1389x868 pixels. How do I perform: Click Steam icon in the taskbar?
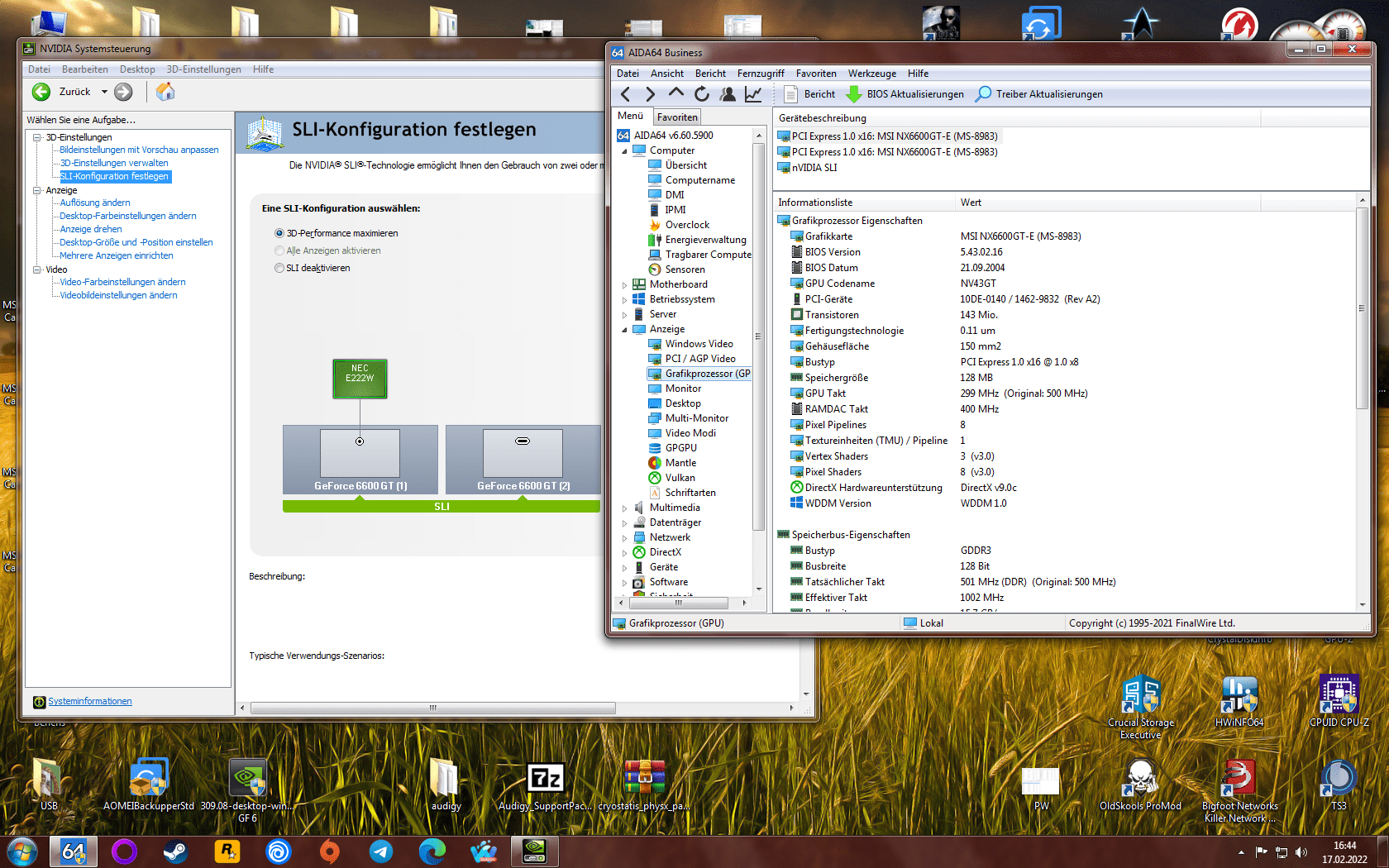click(x=175, y=851)
